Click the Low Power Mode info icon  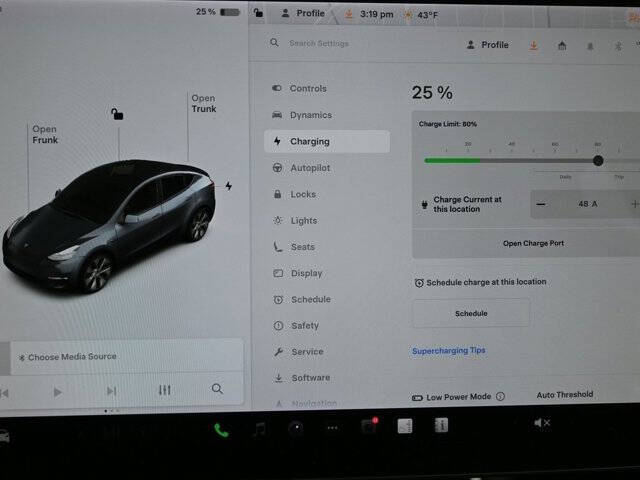coord(500,396)
